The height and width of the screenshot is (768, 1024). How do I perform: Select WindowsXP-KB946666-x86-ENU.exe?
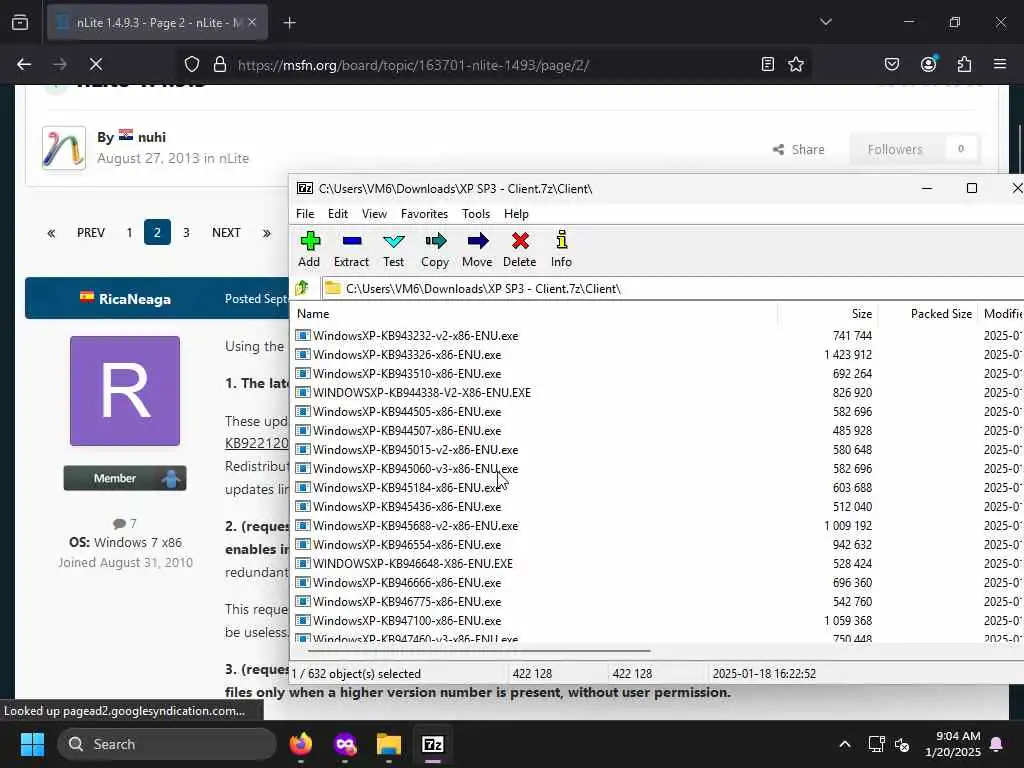coord(407,582)
